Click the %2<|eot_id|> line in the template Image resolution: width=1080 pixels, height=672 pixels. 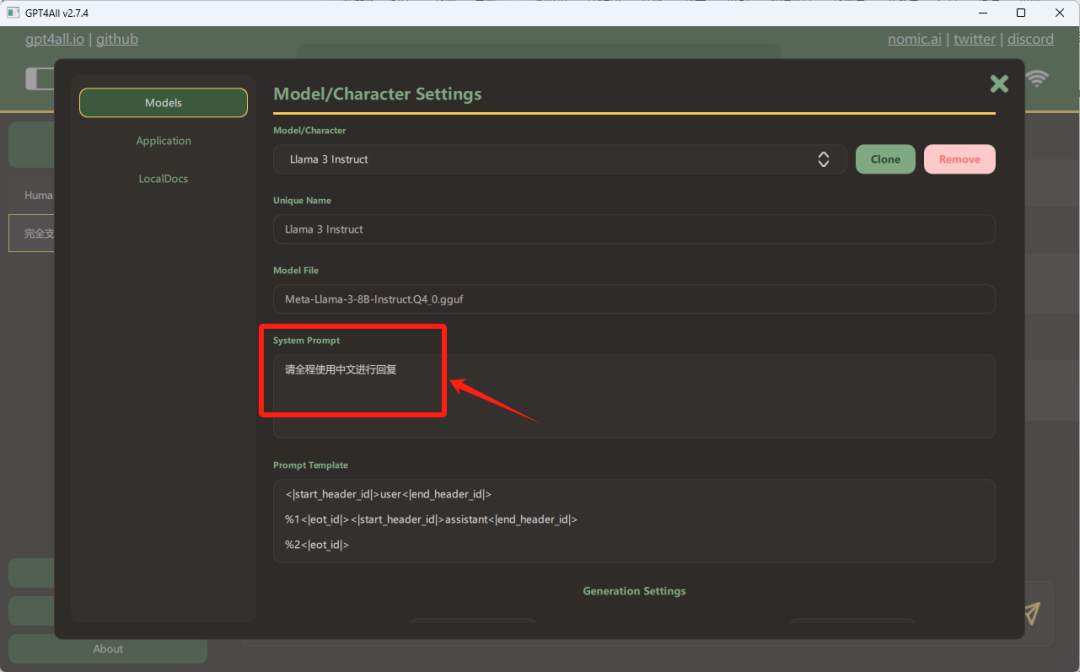click(x=317, y=545)
